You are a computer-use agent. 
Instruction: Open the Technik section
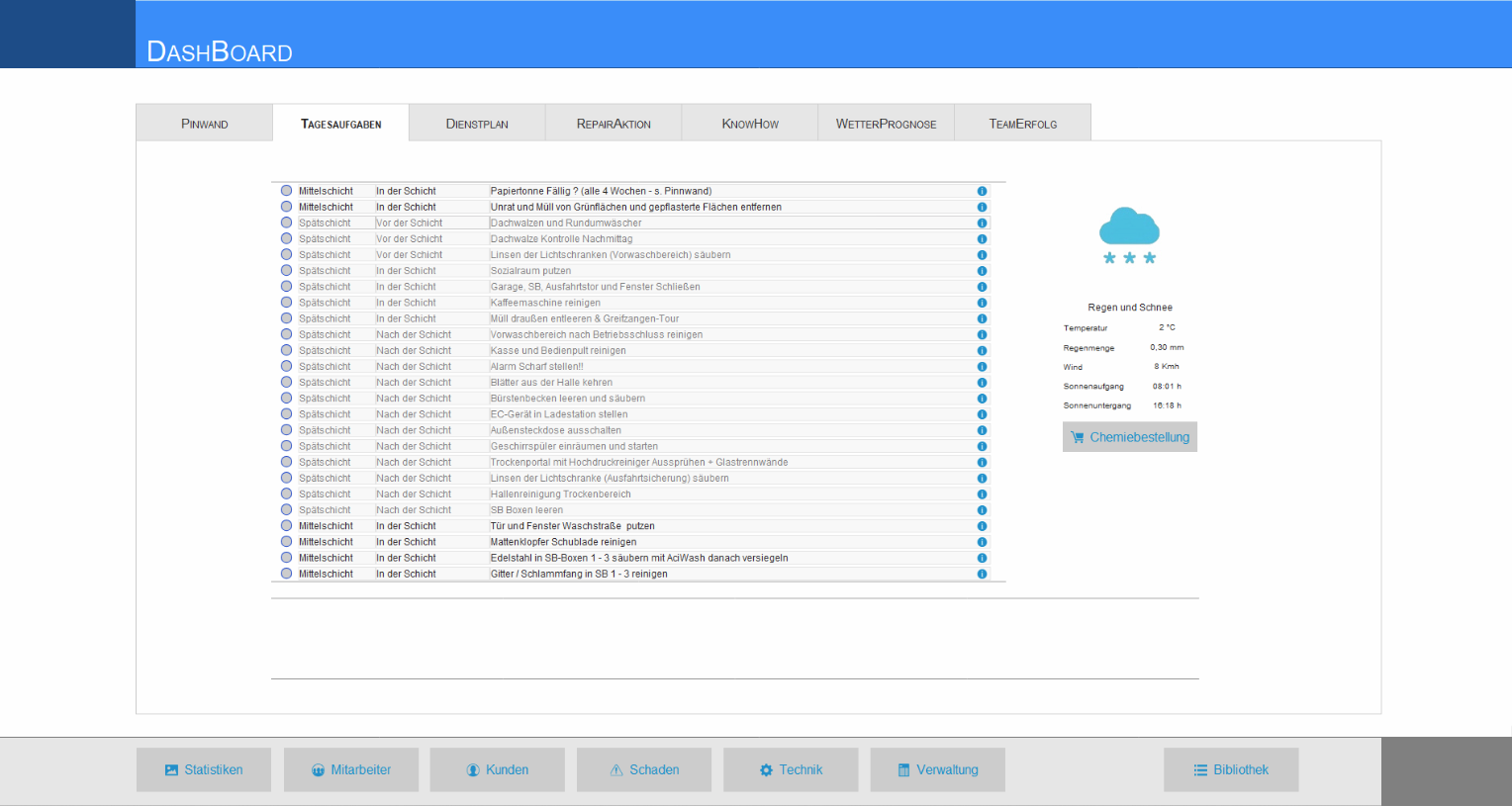tap(791, 769)
